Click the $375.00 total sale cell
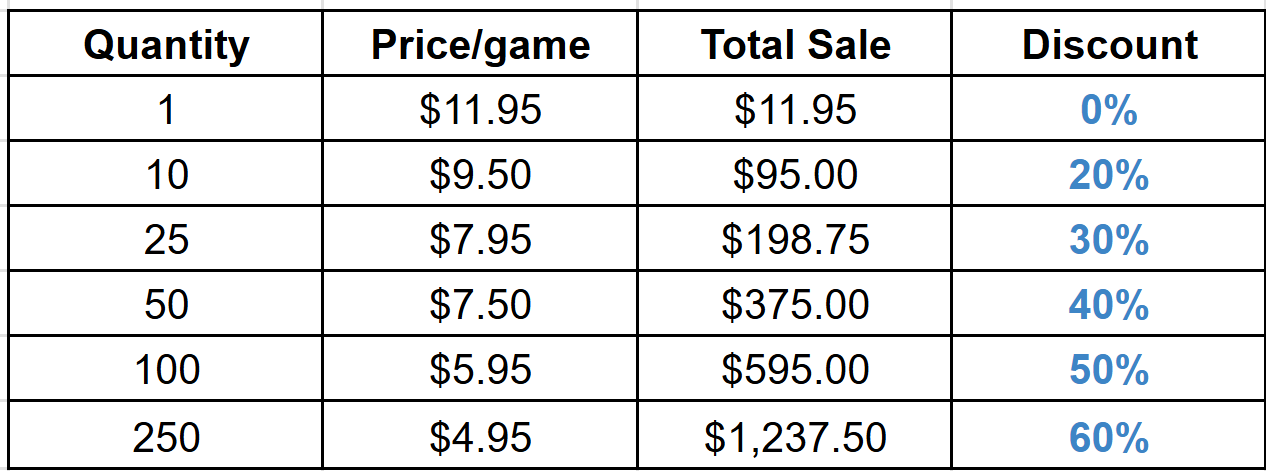Viewport: 1266px width, 471px height. coord(795,306)
